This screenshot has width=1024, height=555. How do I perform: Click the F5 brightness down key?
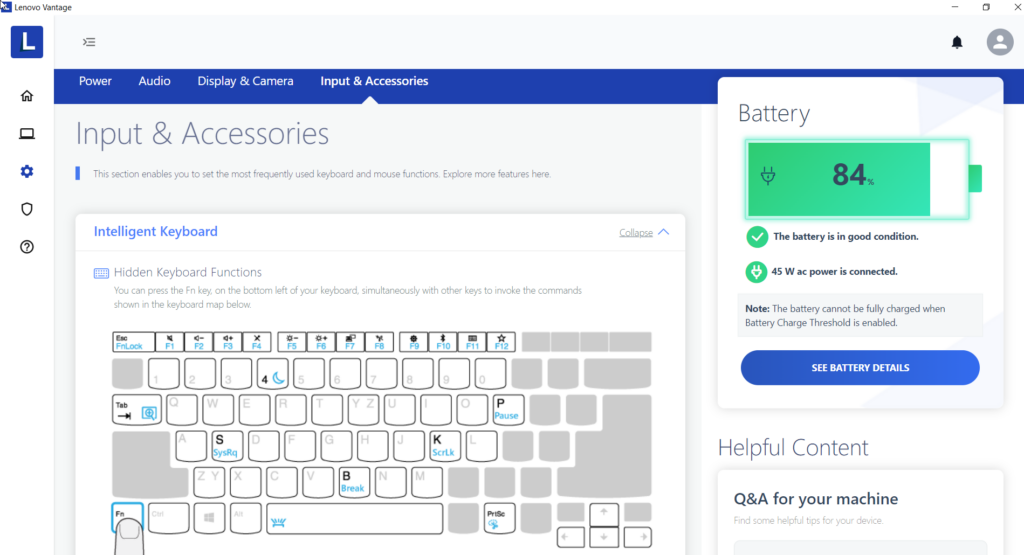click(x=292, y=342)
